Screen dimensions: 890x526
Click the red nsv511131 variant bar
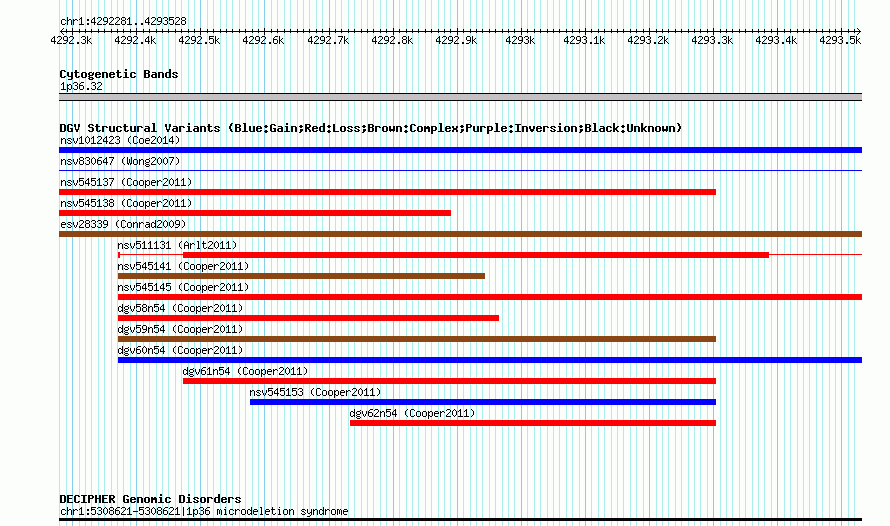coord(476,255)
